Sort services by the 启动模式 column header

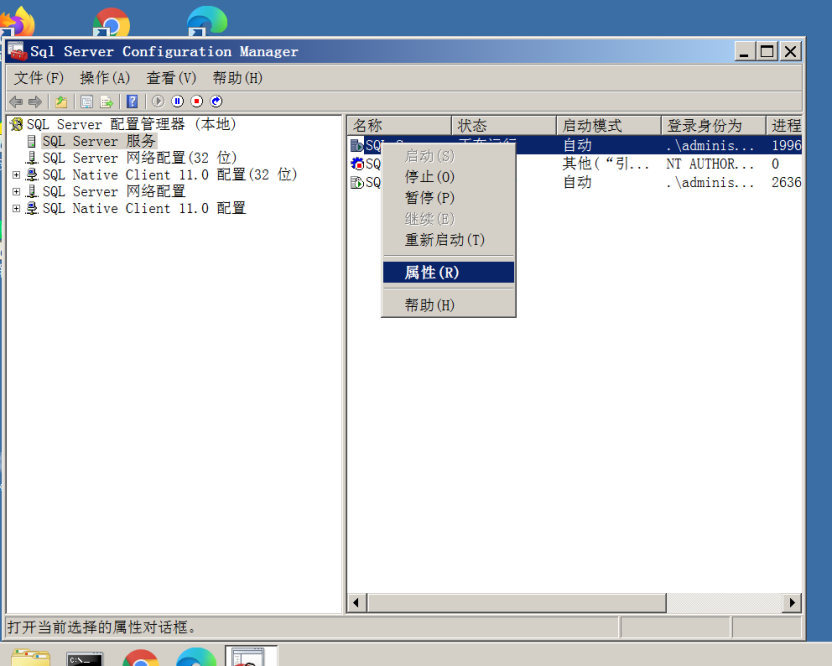coord(592,126)
